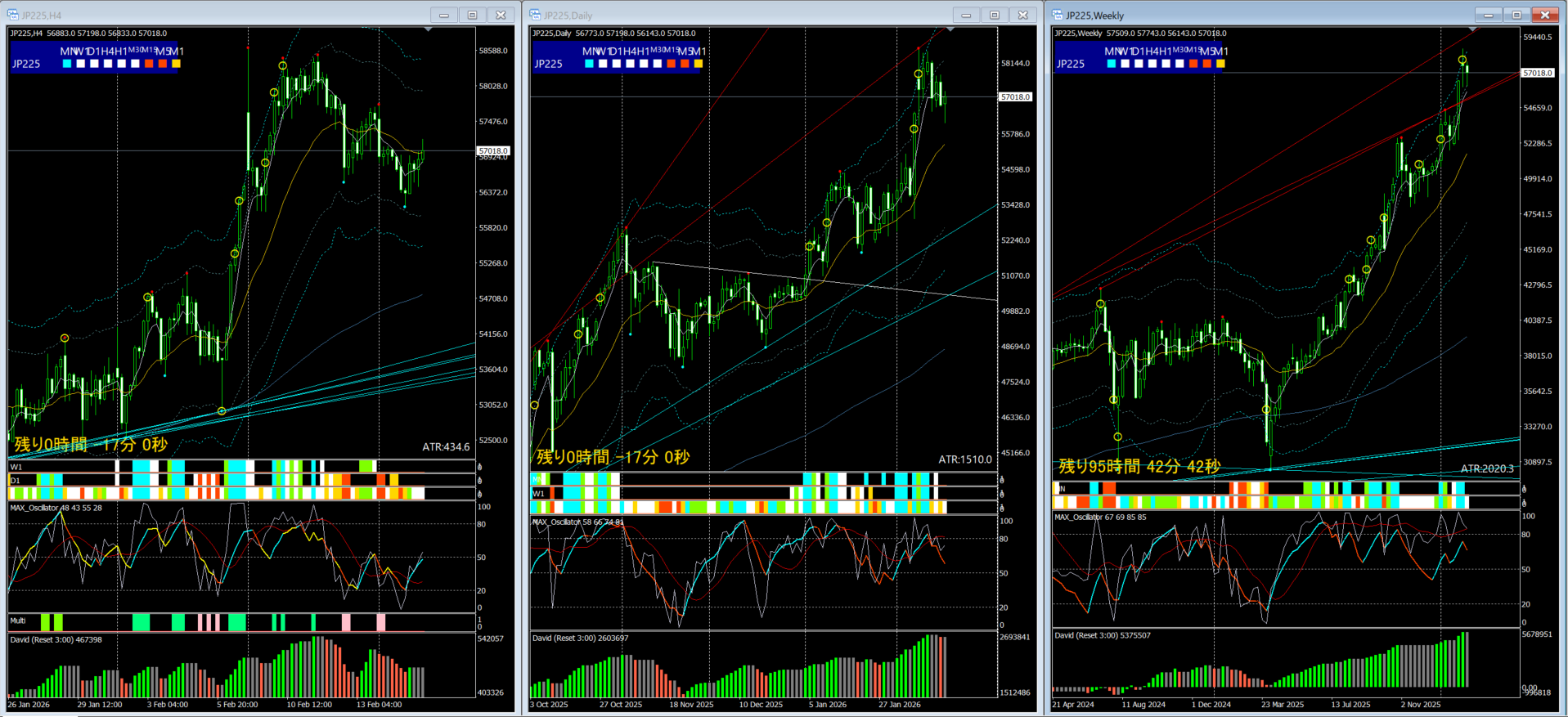Click scale icon beside MN row in Weekly window
Viewport: 1568px width, 717px height.
(x=1524, y=489)
